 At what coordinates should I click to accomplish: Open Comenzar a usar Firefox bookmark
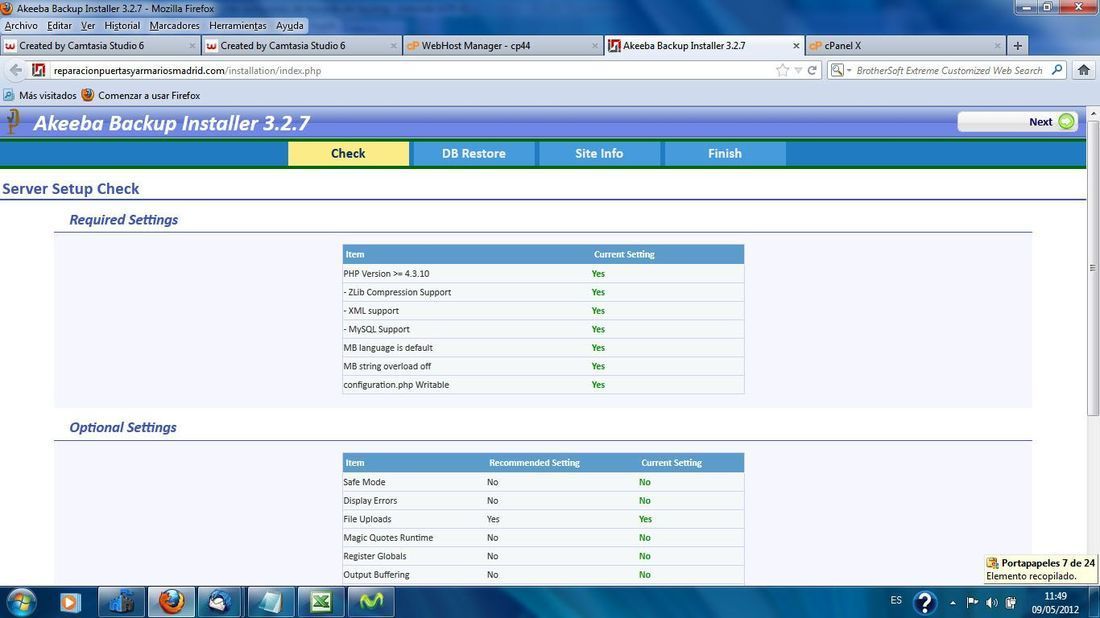pos(141,95)
